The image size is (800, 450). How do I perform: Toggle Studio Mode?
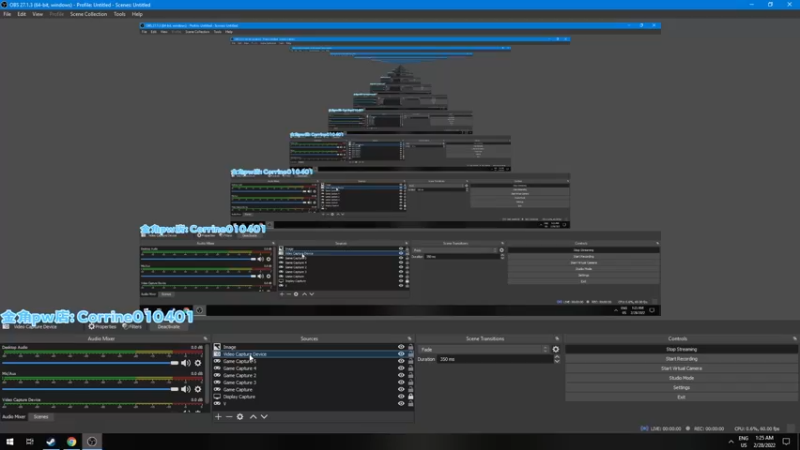[681, 378]
